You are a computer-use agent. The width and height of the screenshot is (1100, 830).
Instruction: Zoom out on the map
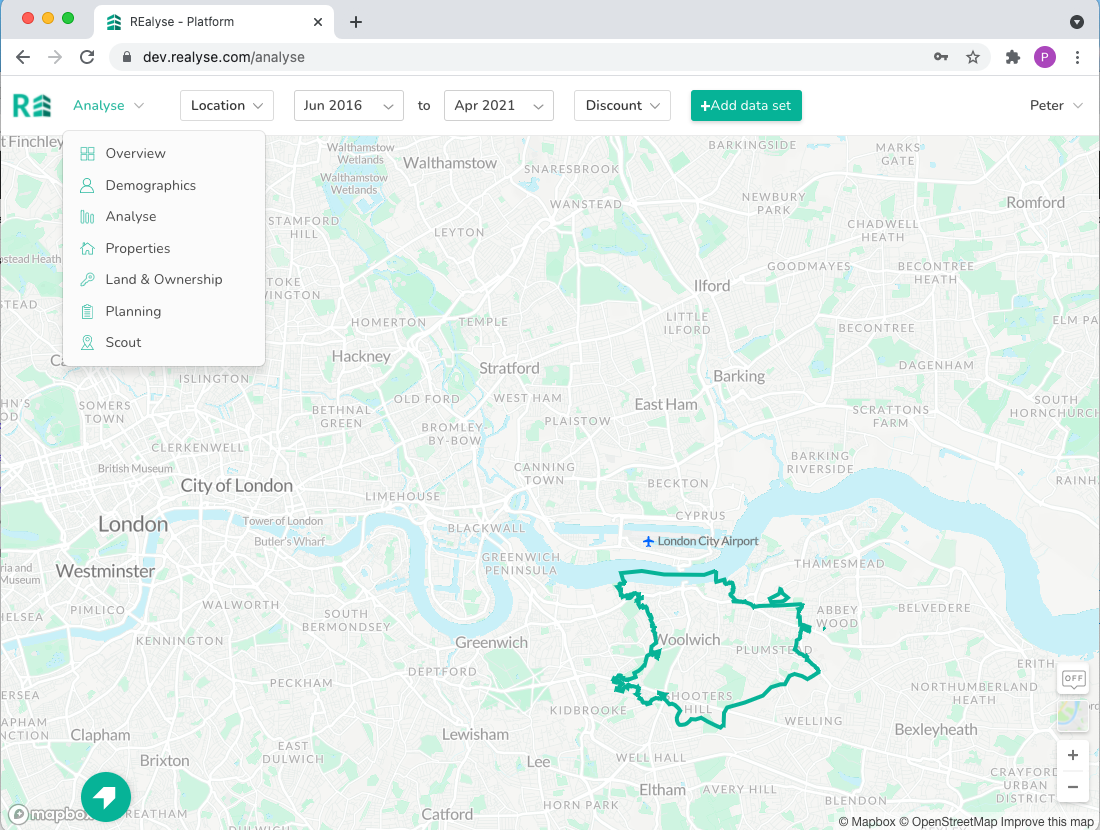(x=1073, y=787)
